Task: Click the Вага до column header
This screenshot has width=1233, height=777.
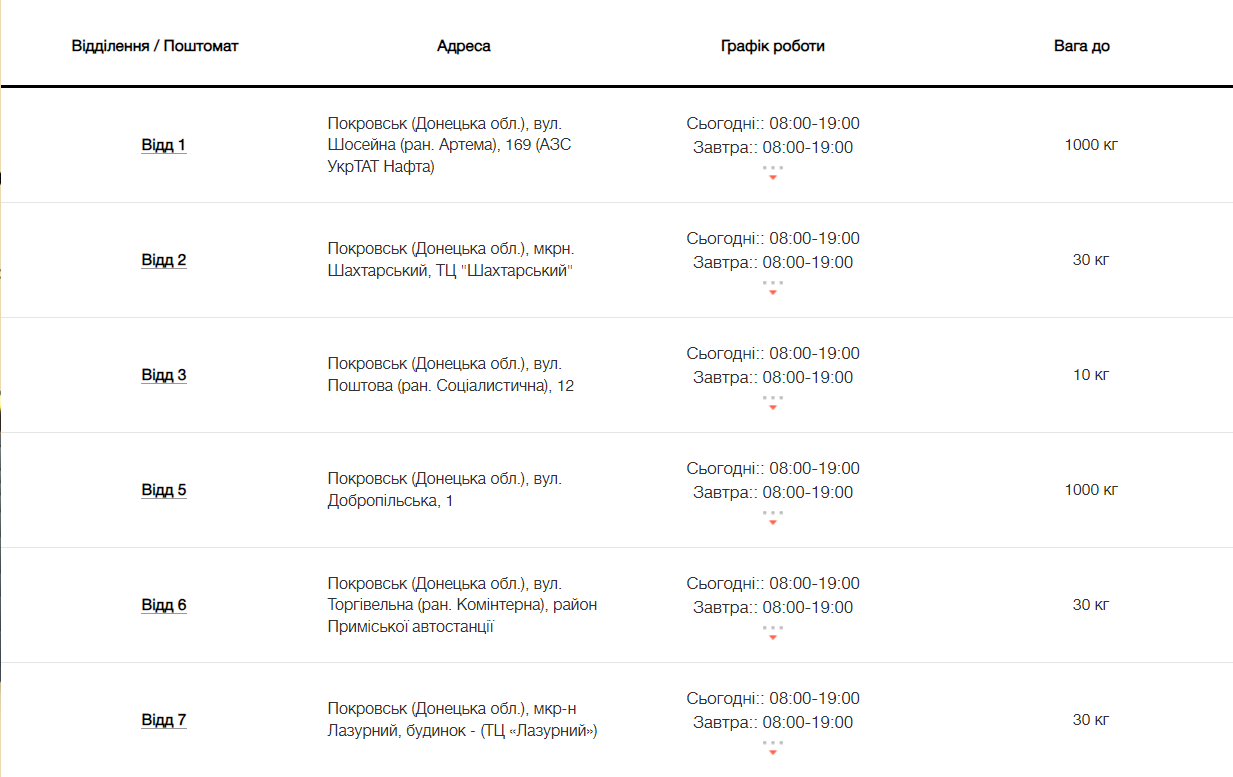Action: click(1082, 46)
